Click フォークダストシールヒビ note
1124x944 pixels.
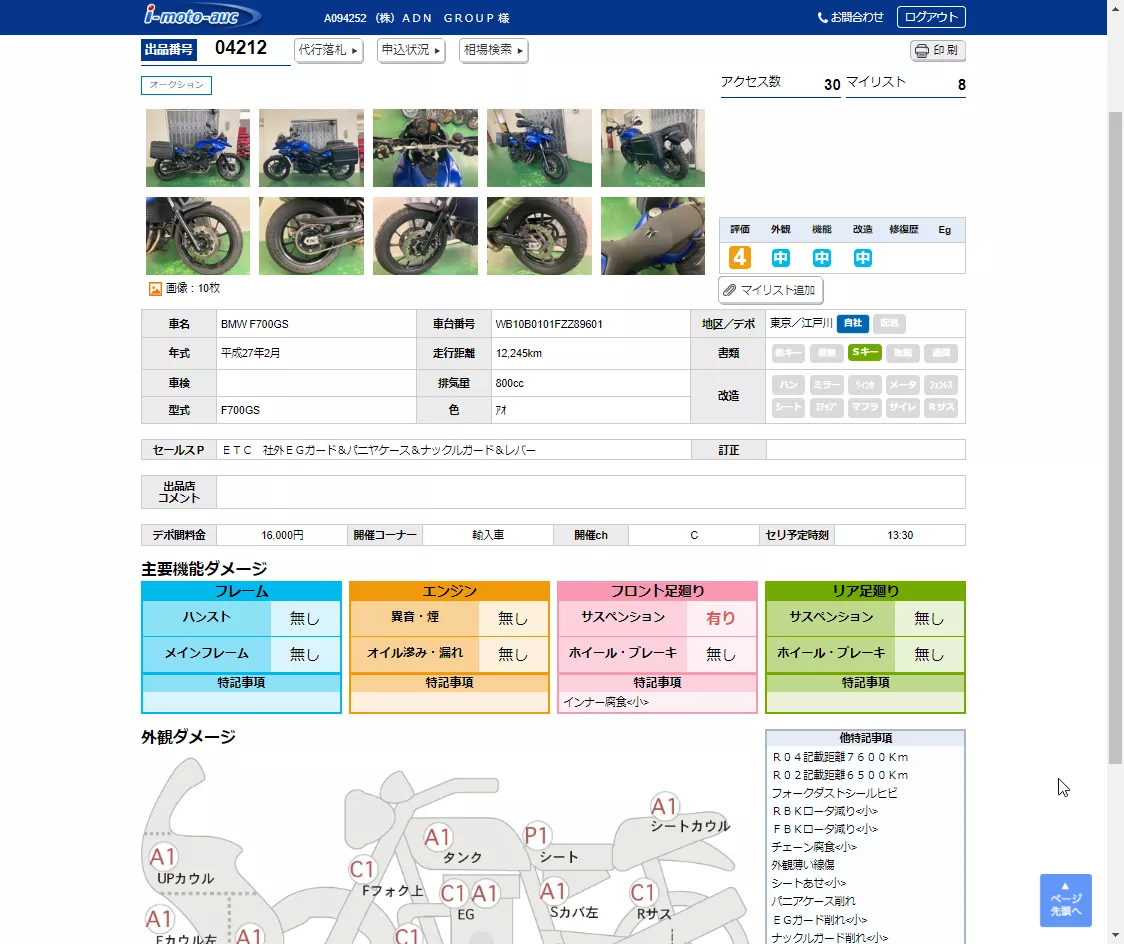tap(834, 793)
